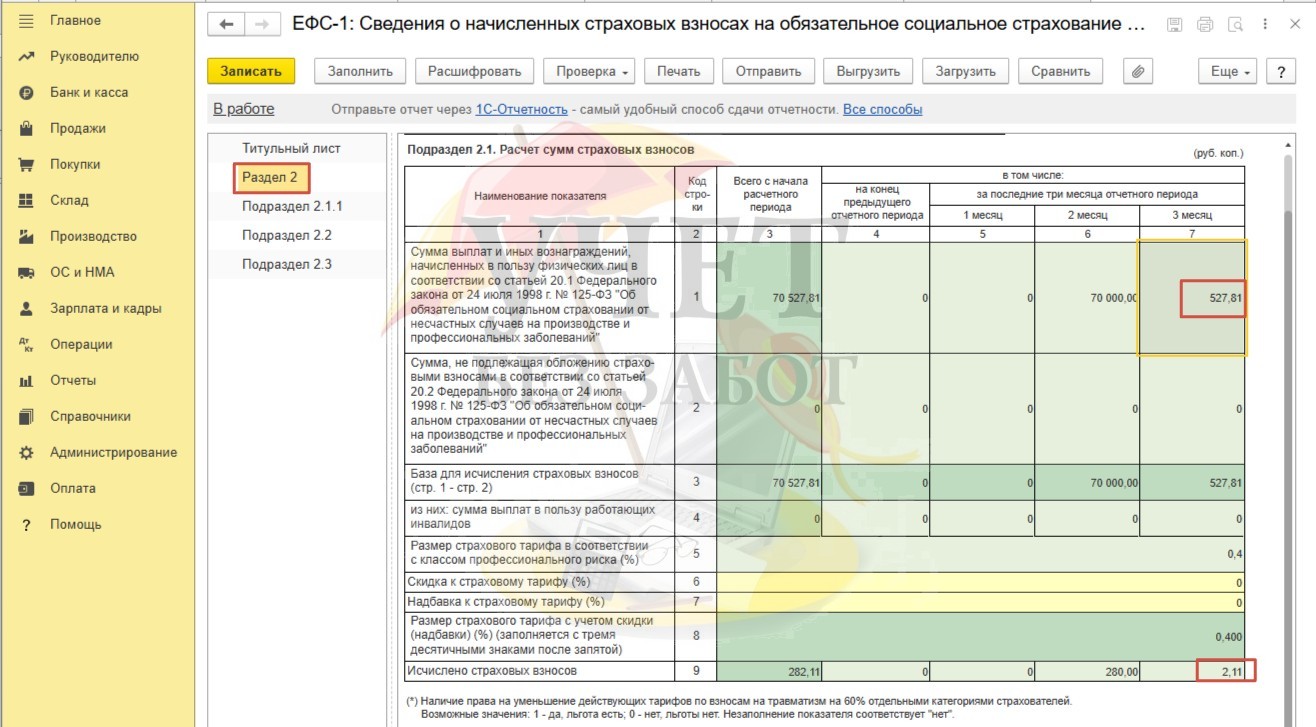Select tariff value 0,400 in row 8
Screen dimensions: 1316x727
(981, 636)
